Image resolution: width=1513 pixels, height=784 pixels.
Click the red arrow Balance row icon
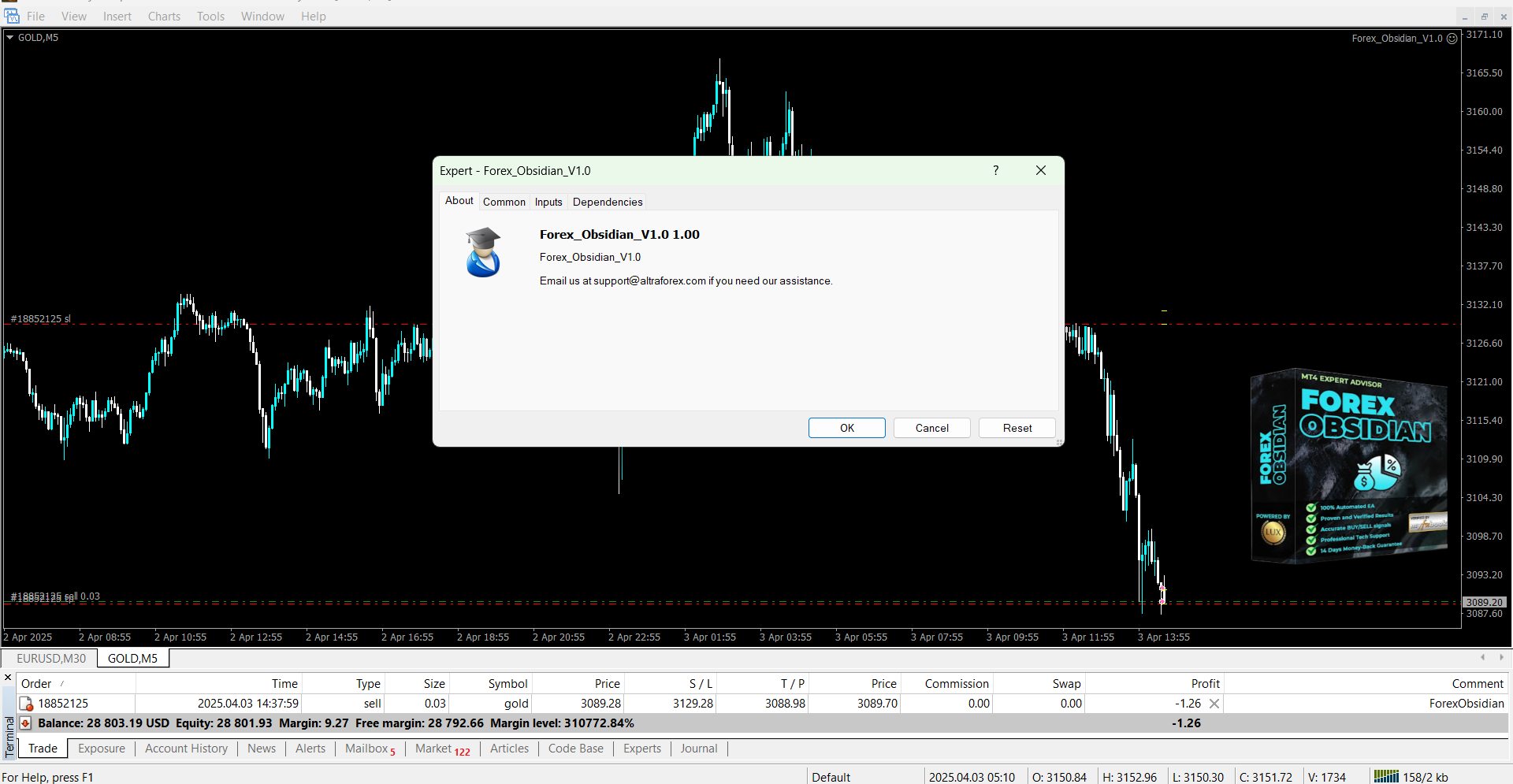click(x=25, y=723)
